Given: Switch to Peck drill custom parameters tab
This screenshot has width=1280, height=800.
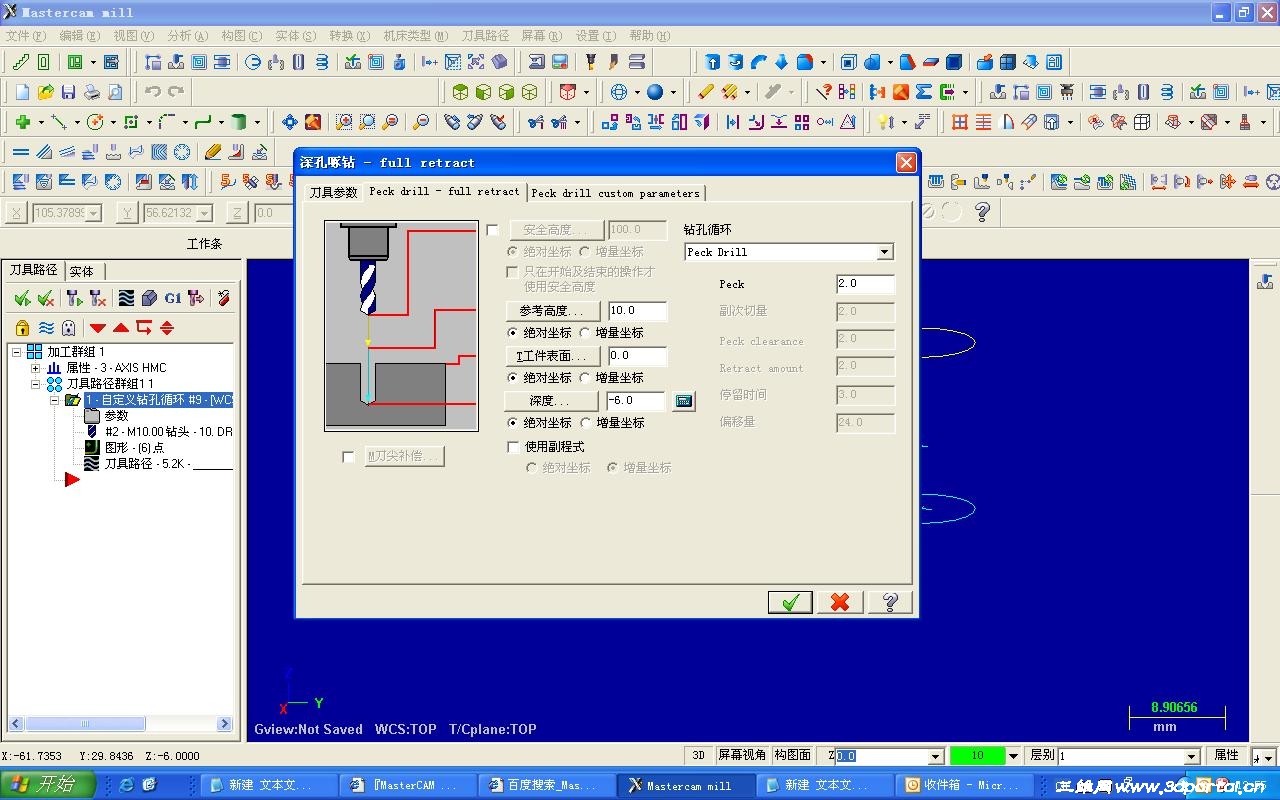Looking at the screenshot, I should (615, 193).
